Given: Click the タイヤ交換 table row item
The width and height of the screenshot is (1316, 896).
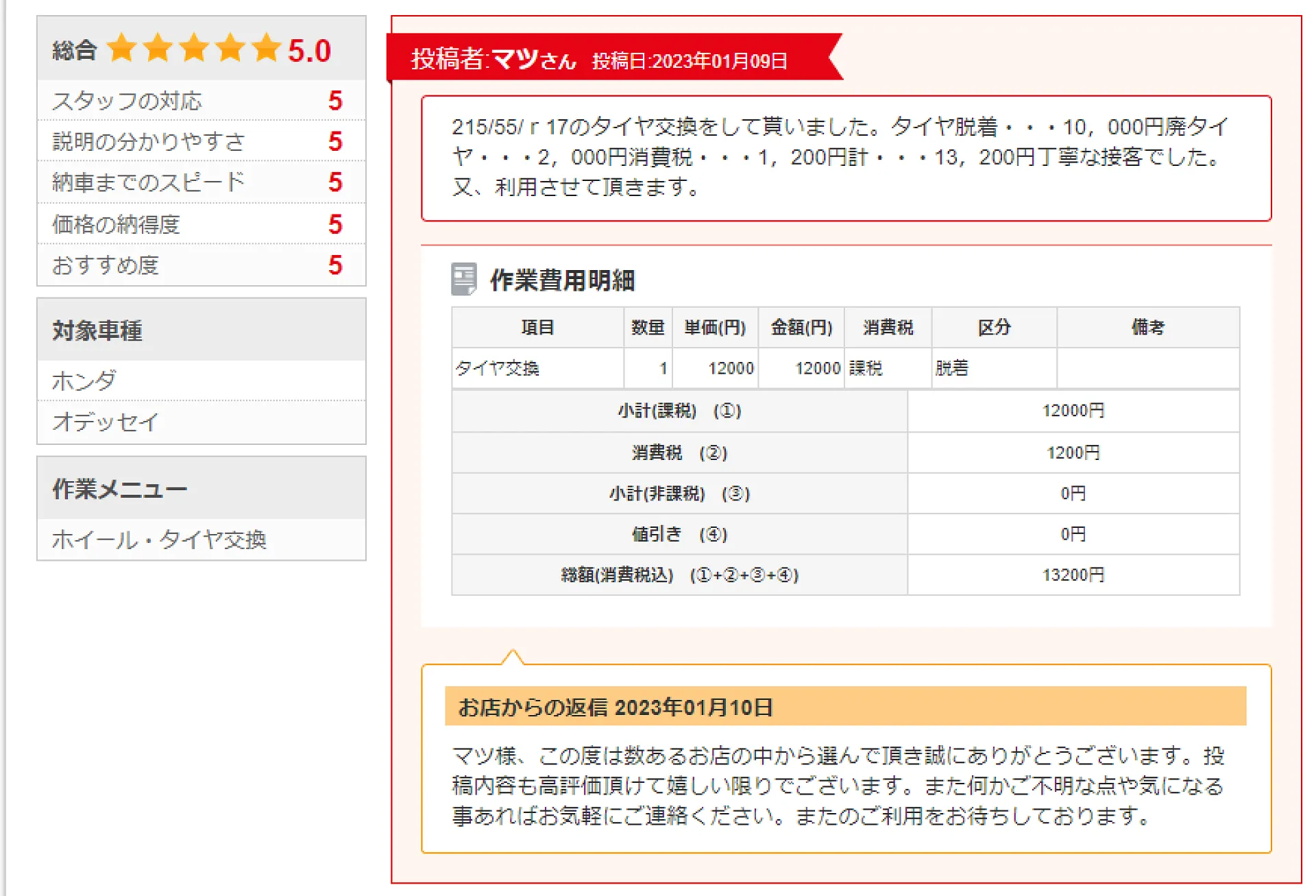Looking at the screenshot, I should [498, 368].
